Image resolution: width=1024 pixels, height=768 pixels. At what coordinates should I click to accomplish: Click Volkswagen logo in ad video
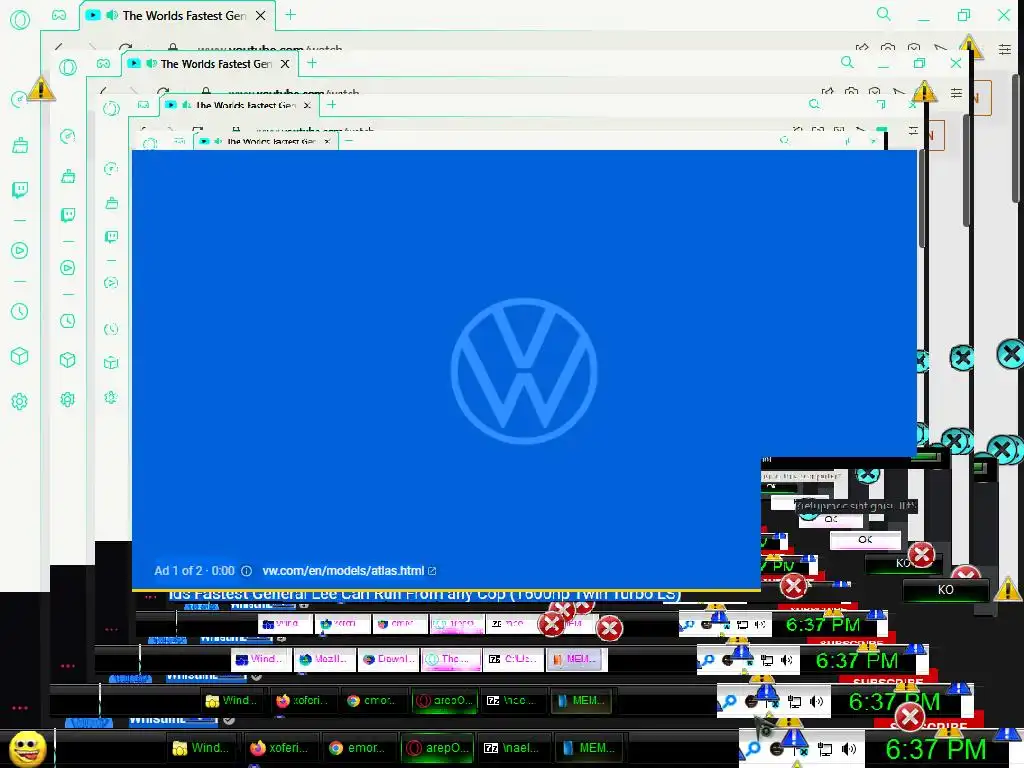coord(524,371)
